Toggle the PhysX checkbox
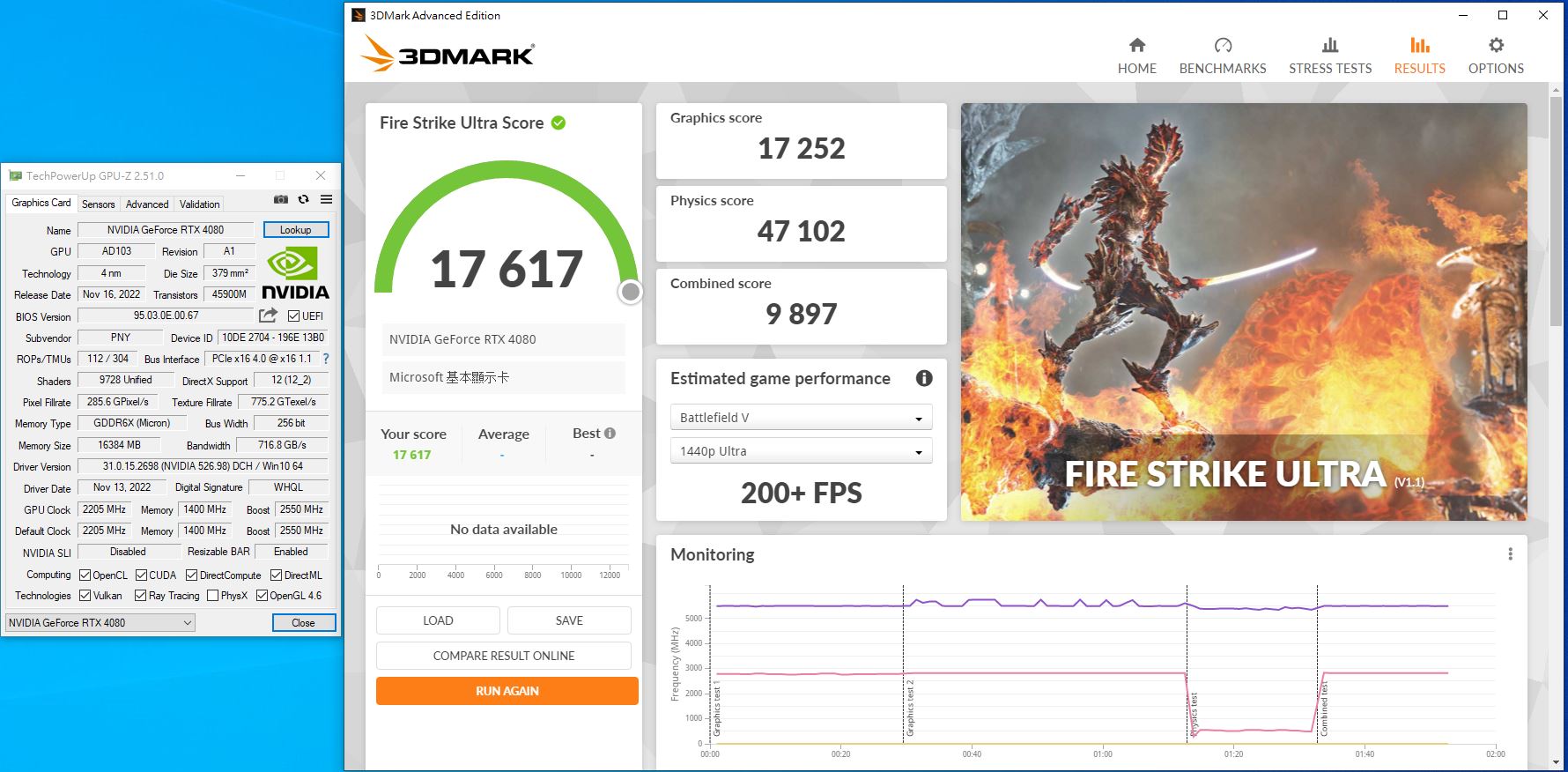The height and width of the screenshot is (772, 1568). click(213, 596)
